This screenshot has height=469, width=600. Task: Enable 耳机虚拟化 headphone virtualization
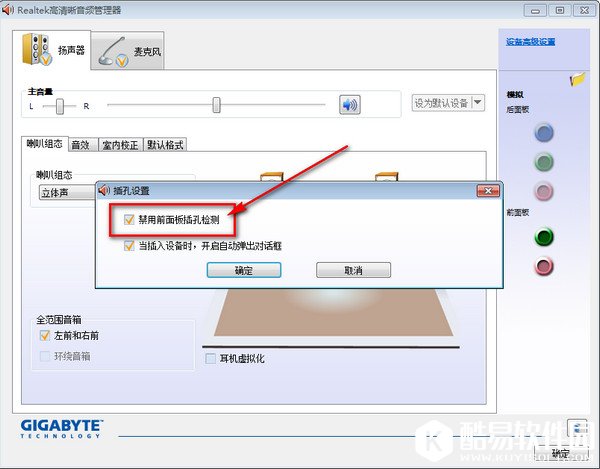[x=210, y=358]
